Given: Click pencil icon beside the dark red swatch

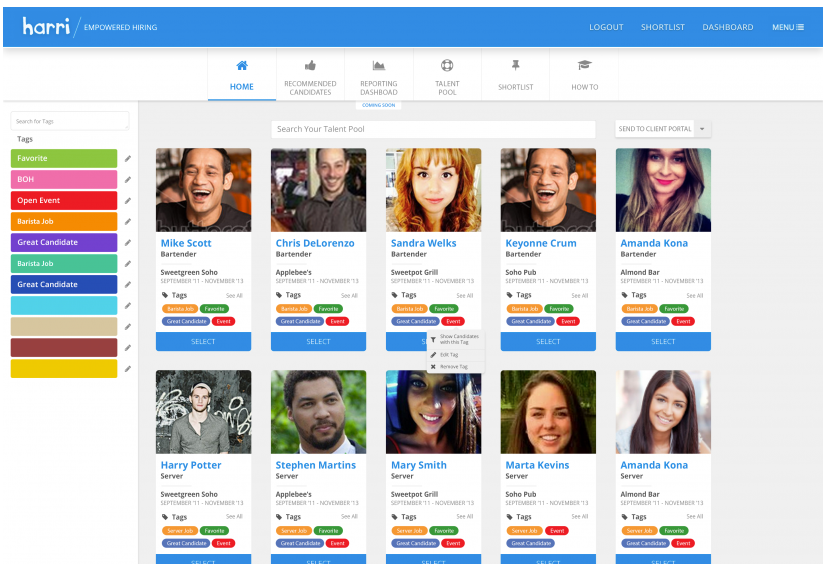Looking at the screenshot, I should click(128, 348).
